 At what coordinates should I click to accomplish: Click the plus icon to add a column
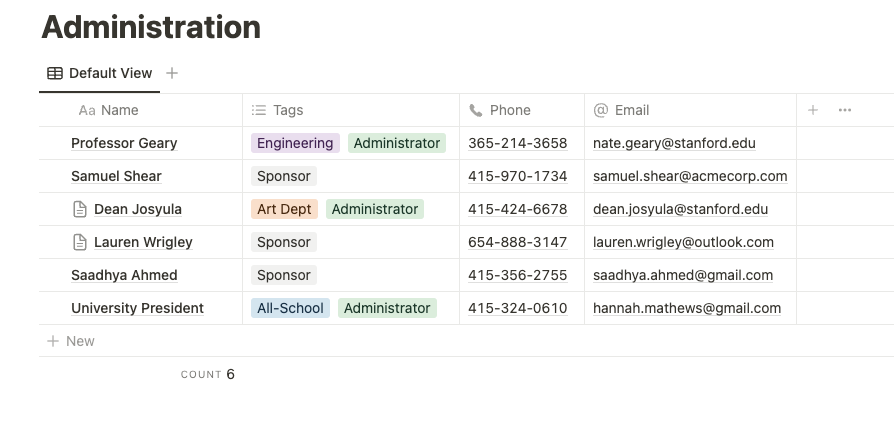[813, 110]
